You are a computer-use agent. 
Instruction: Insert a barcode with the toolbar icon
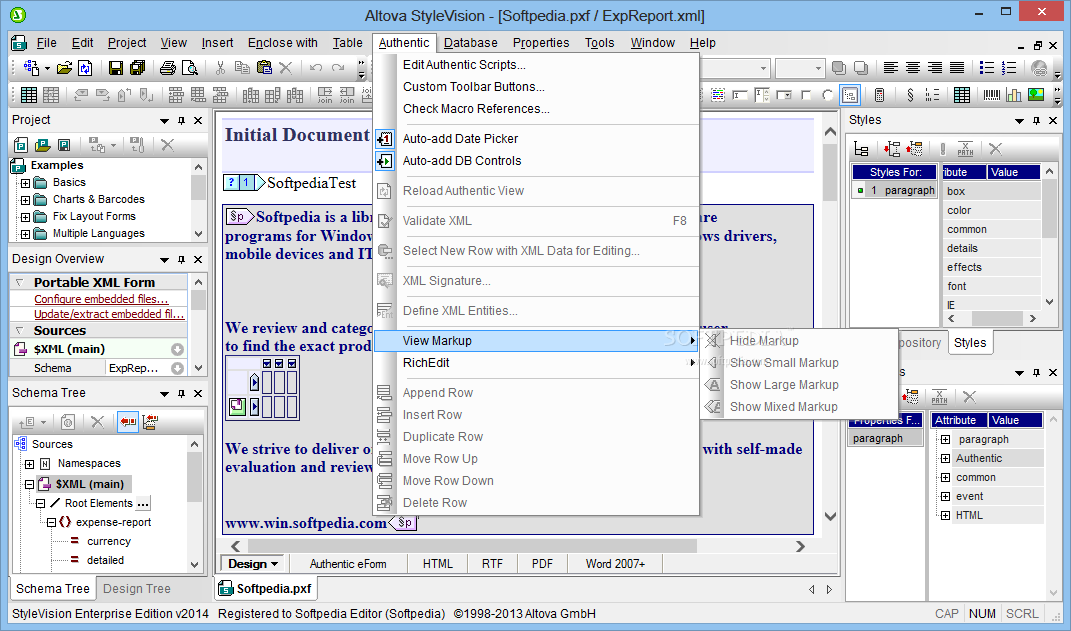[992, 95]
